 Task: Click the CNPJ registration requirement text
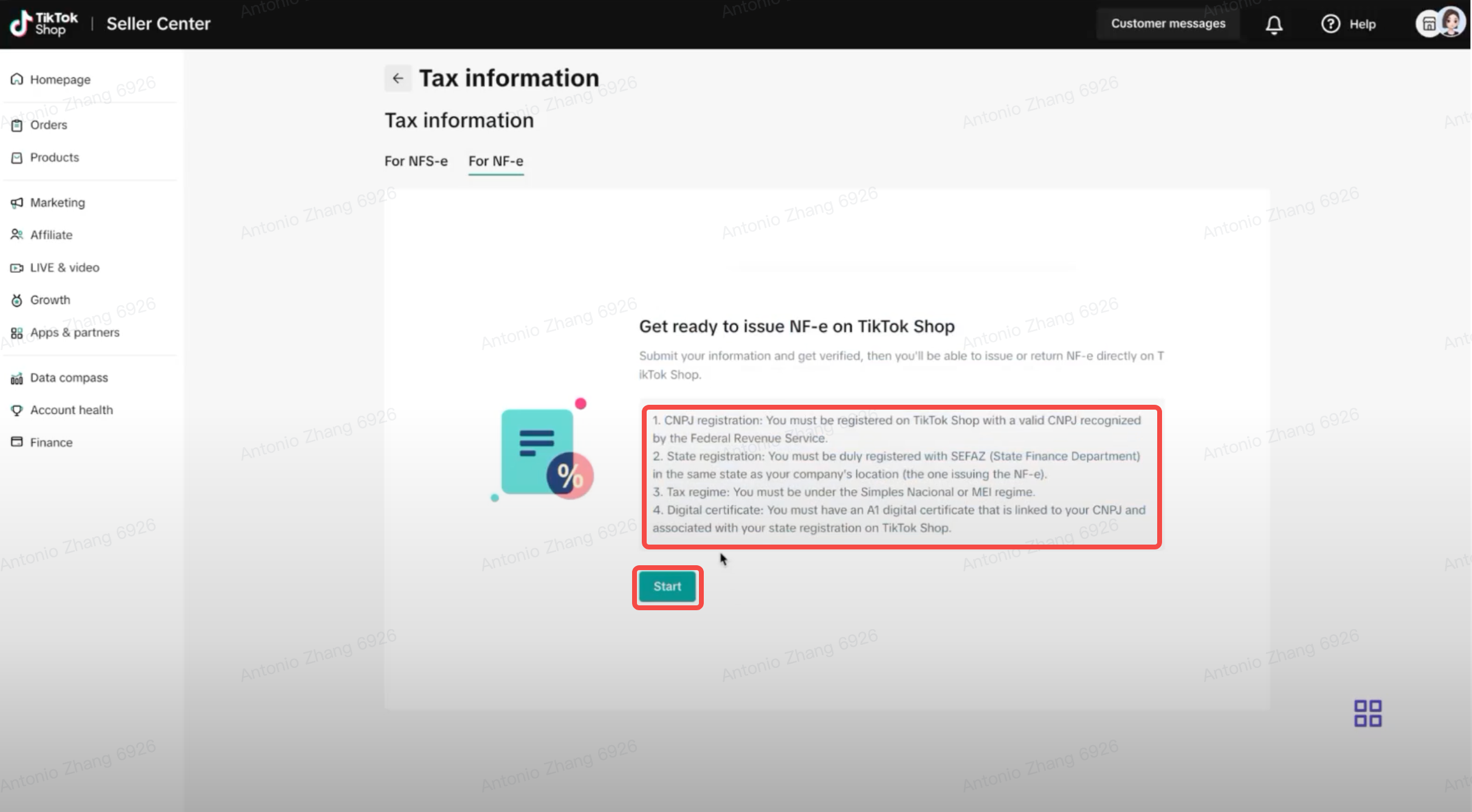[897, 429]
